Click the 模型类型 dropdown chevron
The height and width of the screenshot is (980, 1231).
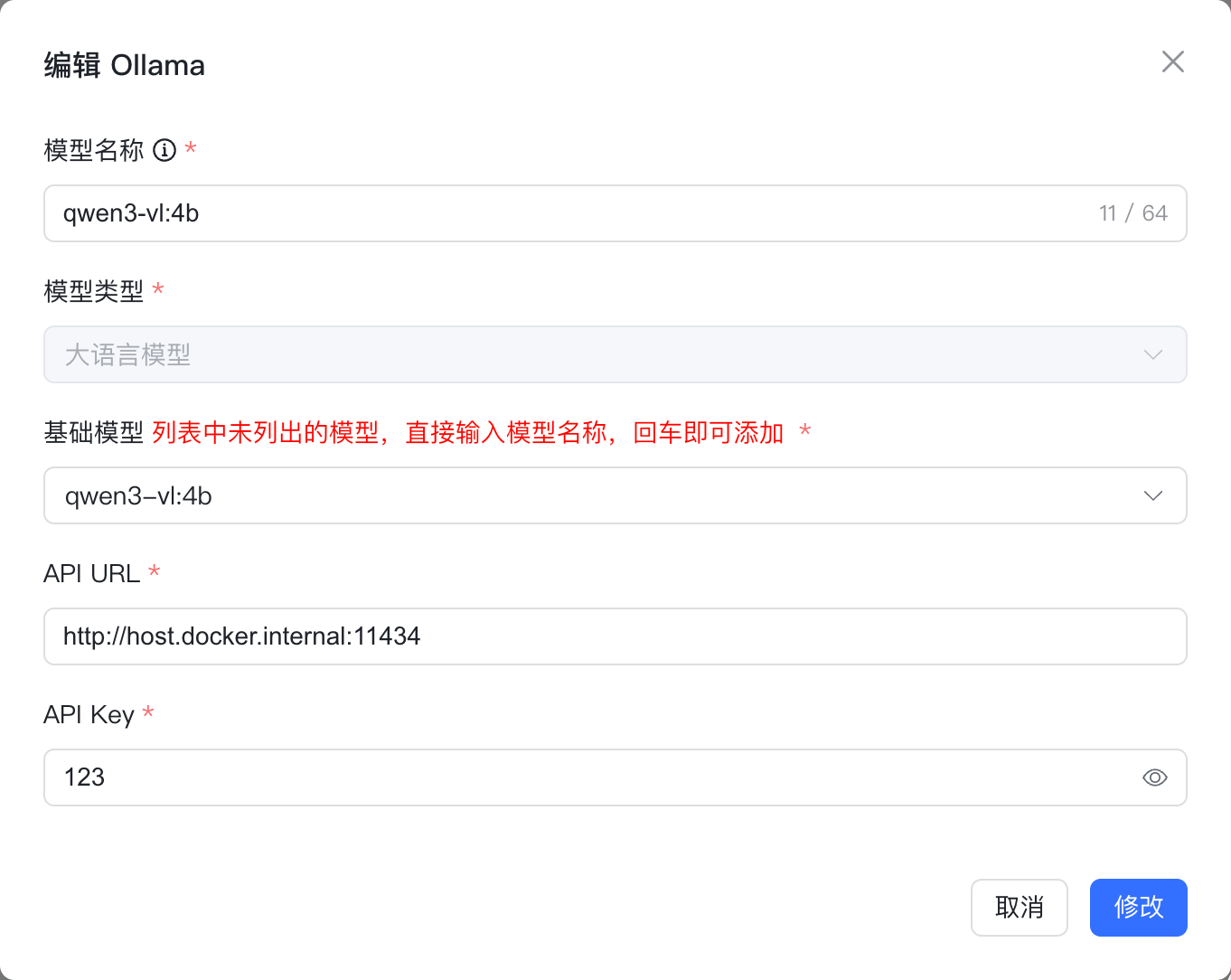[x=1152, y=354]
